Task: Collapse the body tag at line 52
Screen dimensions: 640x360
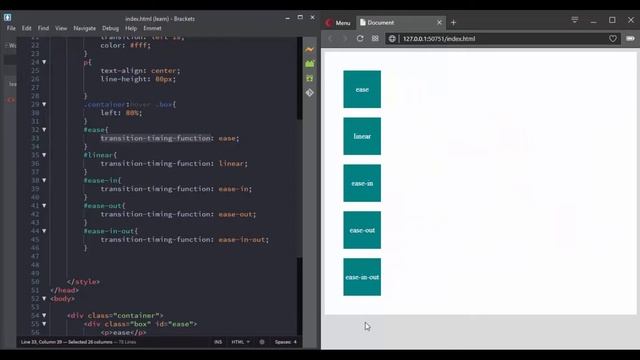Action: coord(44,299)
